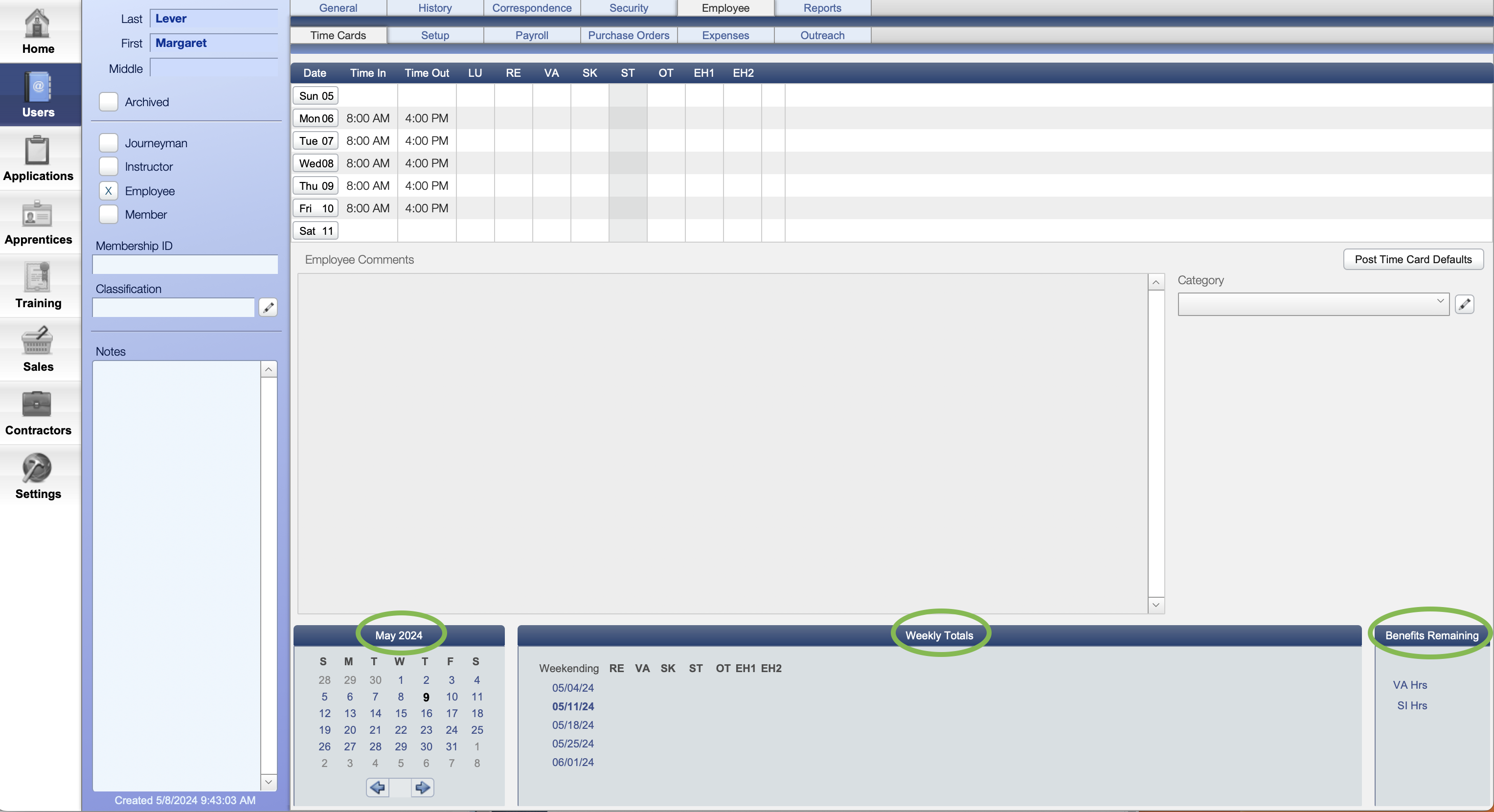Open the Applications clipboard section
This screenshot has width=1494, height=812.
click(x=38, y=159)
